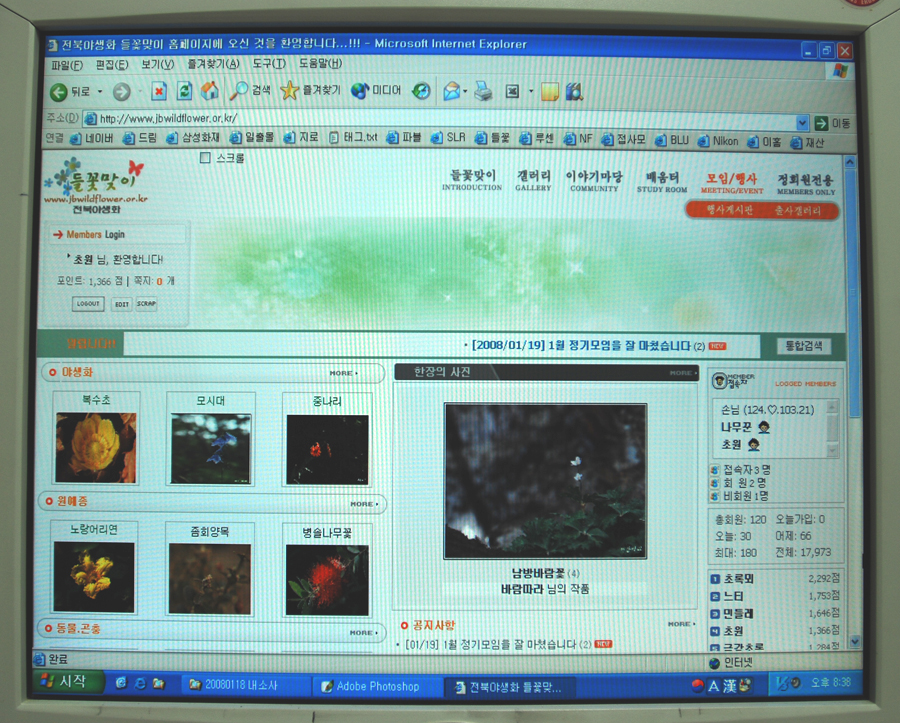
Task: Click the URL address input field
Action: [x=439, y=119]
